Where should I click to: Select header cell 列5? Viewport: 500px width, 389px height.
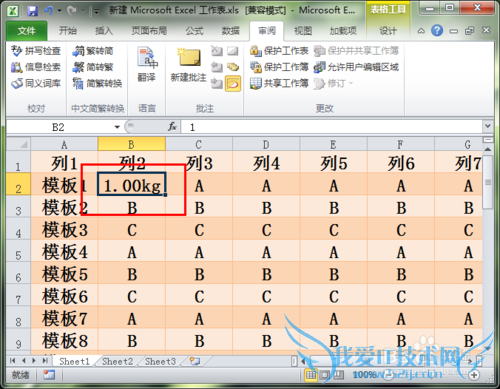333,162
